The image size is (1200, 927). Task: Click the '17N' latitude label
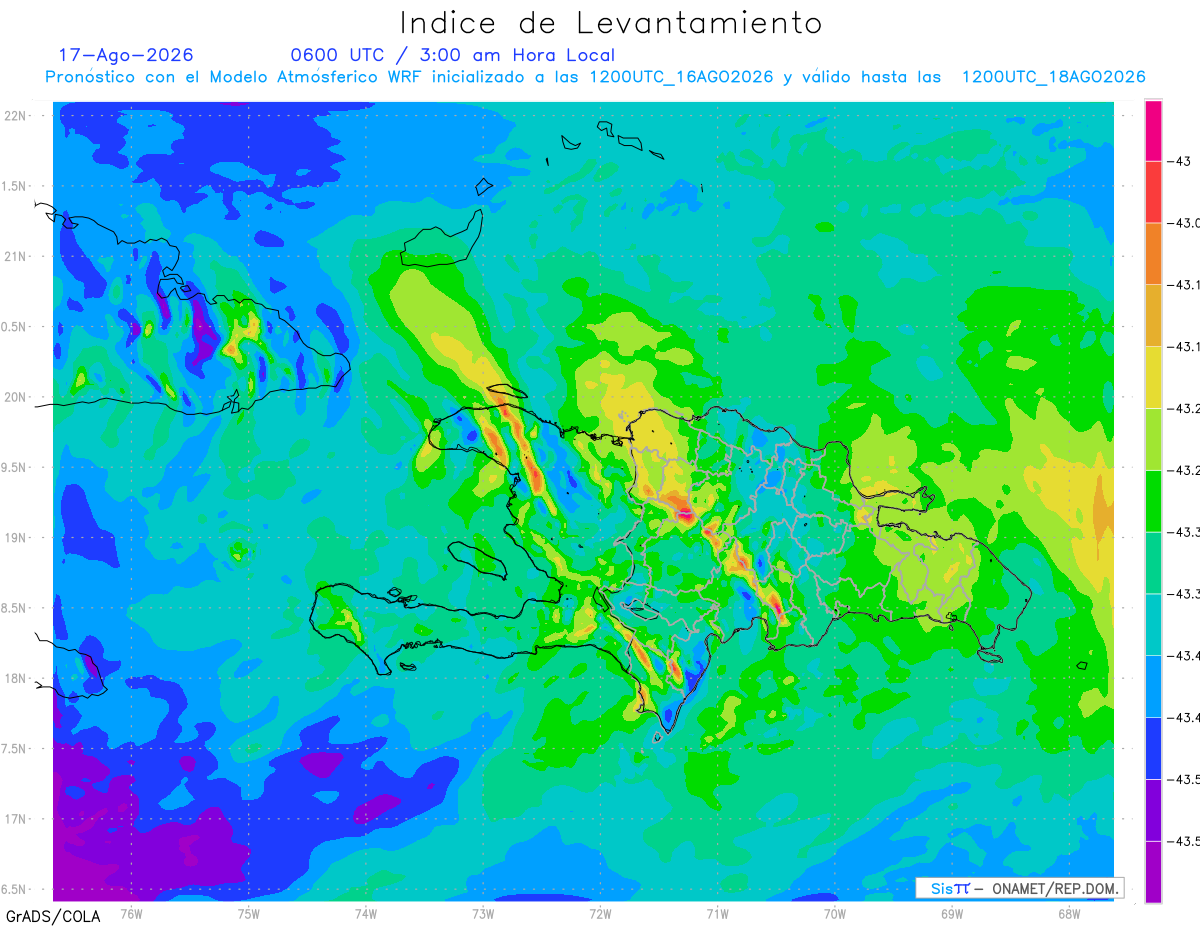coord(15,820)
